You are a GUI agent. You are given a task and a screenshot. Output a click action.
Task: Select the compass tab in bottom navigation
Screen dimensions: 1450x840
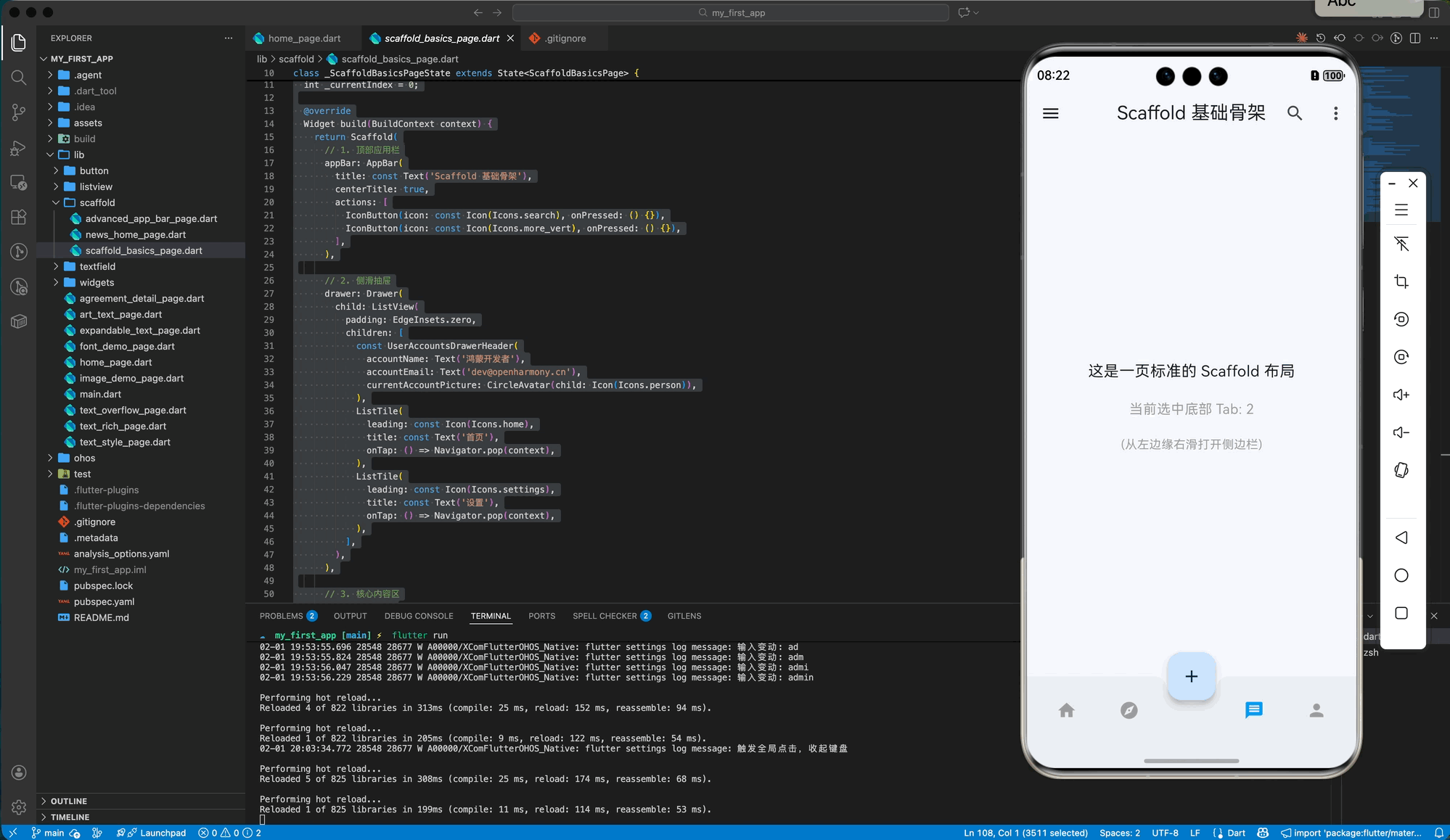[x=1129, y=710]
